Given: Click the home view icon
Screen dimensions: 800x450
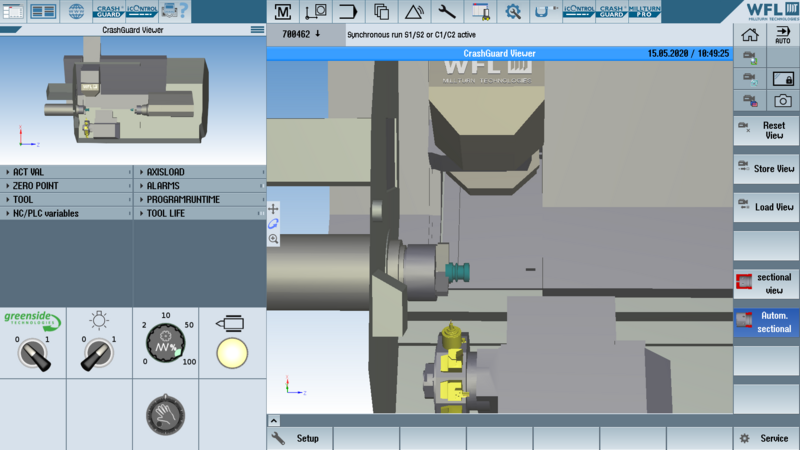Looking at the screenshot, I should point(750,36).
